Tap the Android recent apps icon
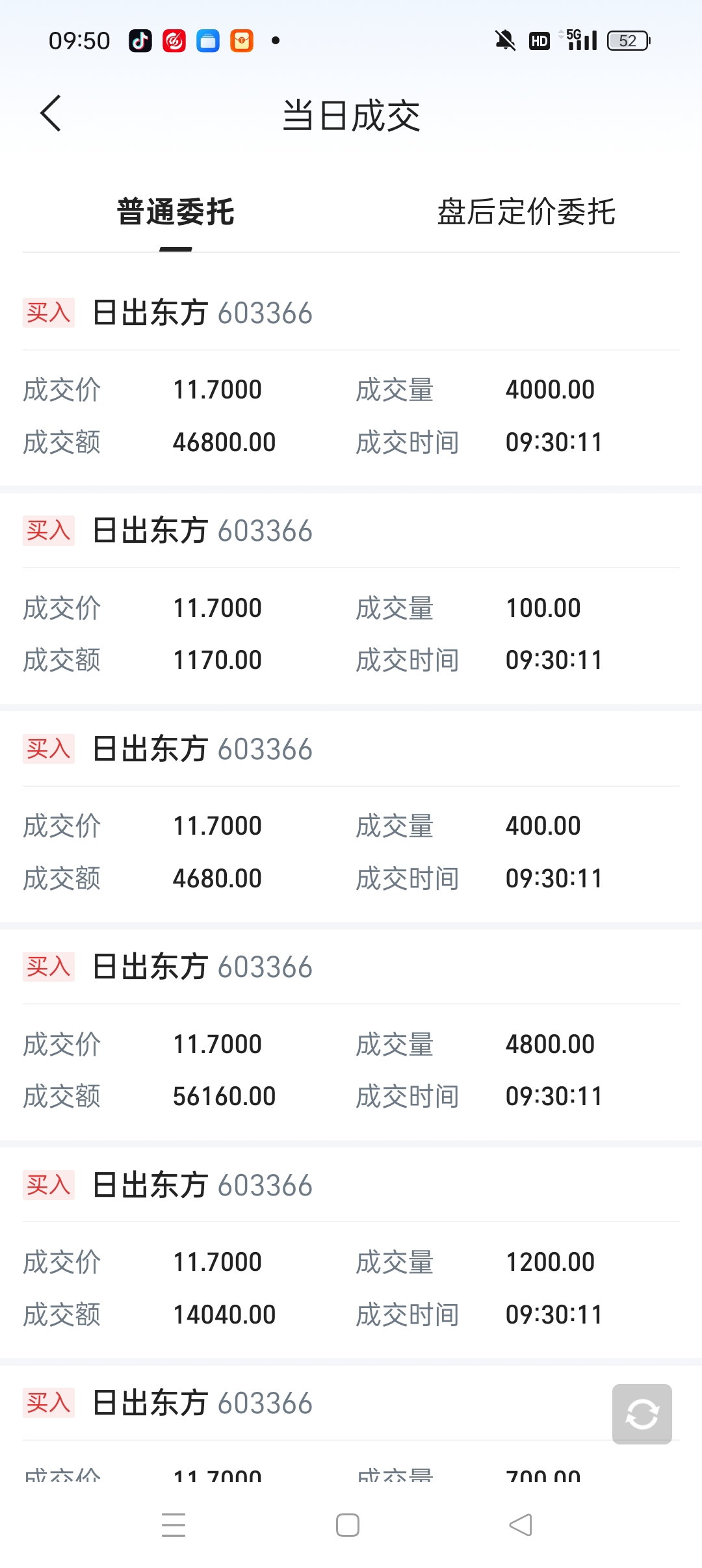This screenshot has width=702, height=1568. pos(174,1525)
